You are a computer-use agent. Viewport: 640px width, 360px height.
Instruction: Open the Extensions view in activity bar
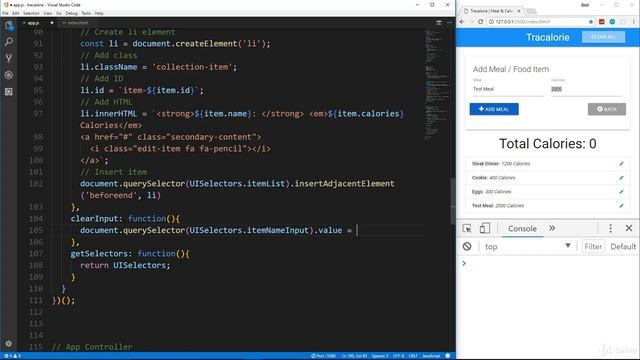point(9,92)
